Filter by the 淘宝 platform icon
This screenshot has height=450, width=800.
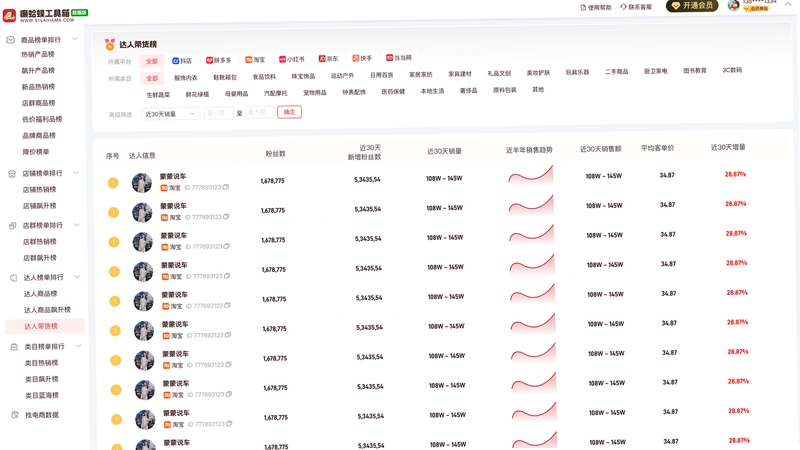click(248, 60)
